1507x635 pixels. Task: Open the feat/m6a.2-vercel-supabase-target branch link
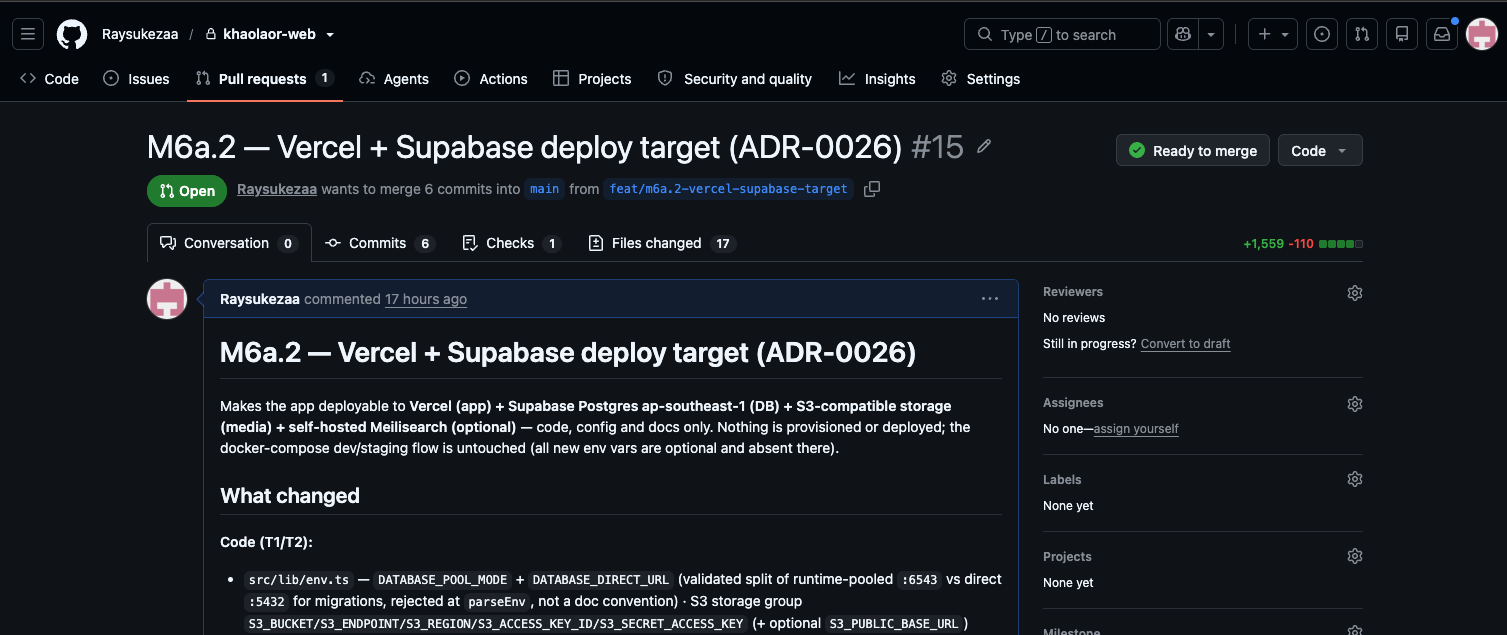tap(728, 189)
